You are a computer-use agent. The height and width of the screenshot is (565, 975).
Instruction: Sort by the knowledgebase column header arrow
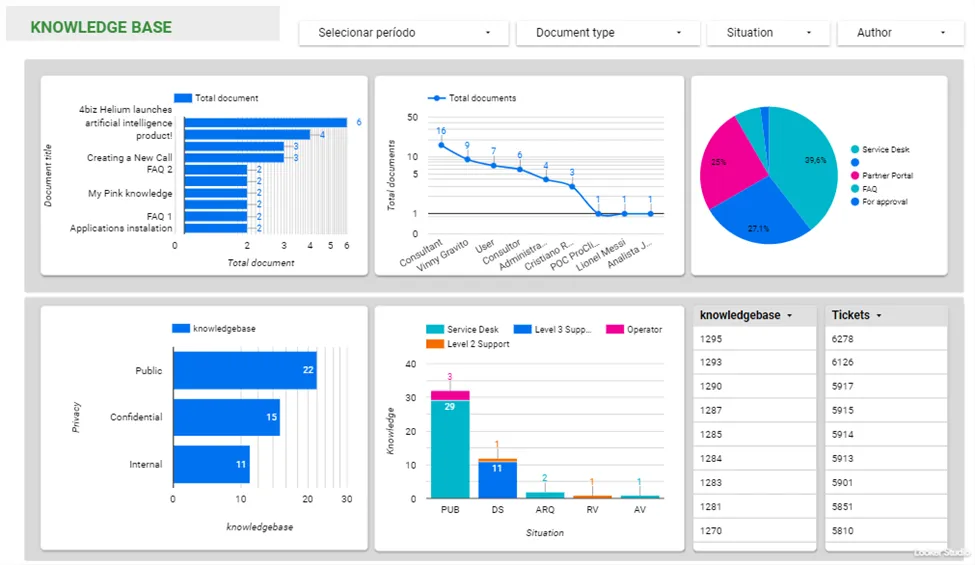[x=790, y=316]
